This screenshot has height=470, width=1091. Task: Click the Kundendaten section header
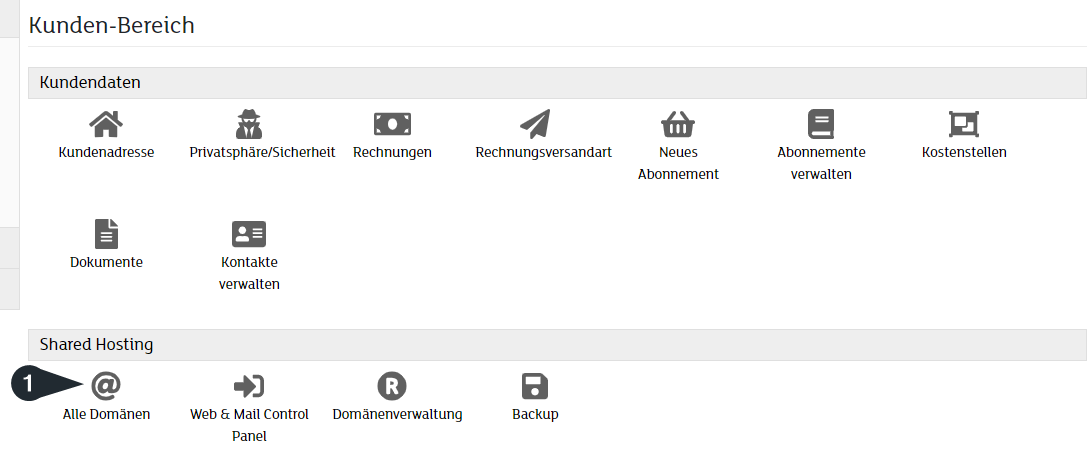(x=90, y=82)
